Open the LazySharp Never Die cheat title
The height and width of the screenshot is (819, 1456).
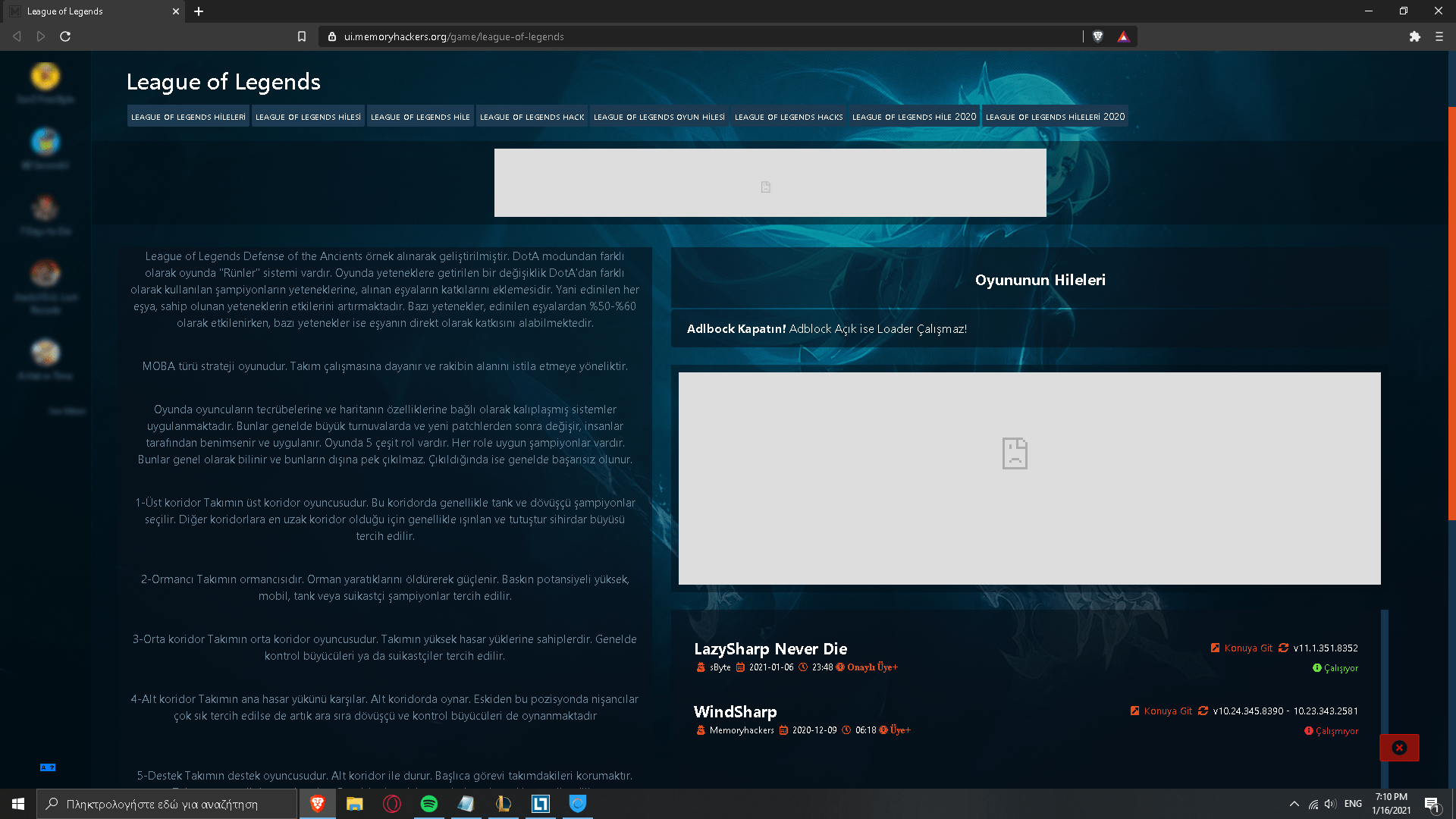pyautogui.click(x=770, y=649)
